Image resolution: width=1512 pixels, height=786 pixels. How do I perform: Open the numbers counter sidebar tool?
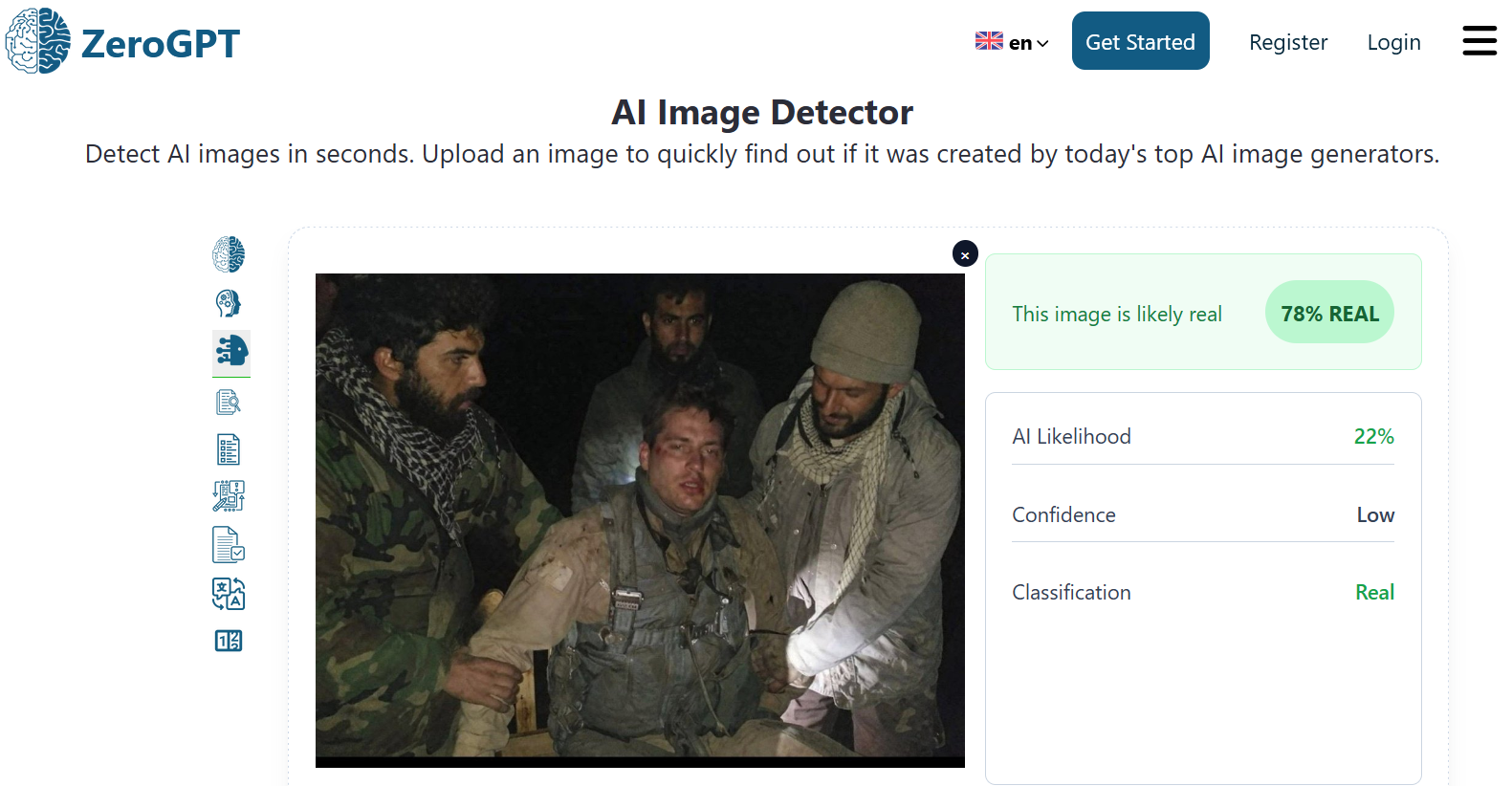pos(229,641)
